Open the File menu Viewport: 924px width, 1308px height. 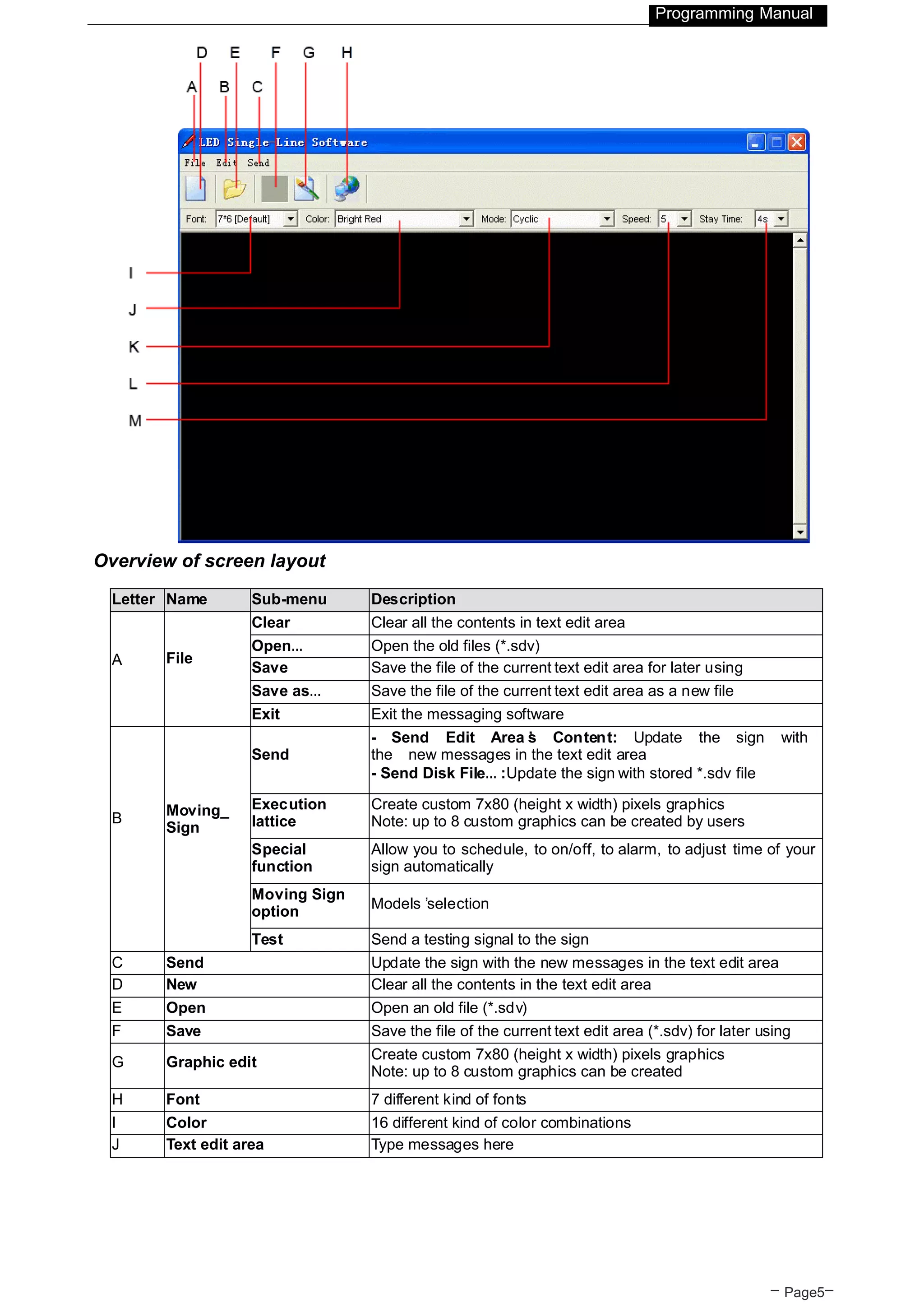pos(195,163)
